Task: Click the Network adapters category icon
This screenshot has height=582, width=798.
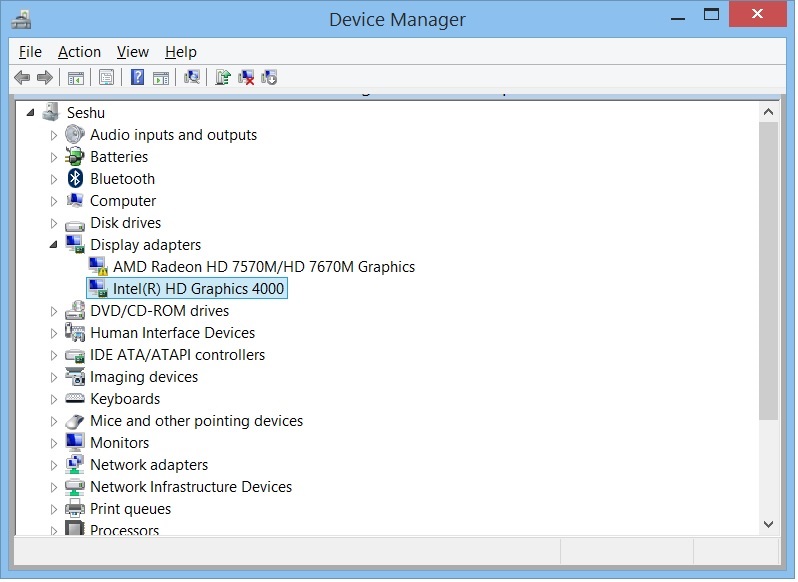Action: coord(75,464)
